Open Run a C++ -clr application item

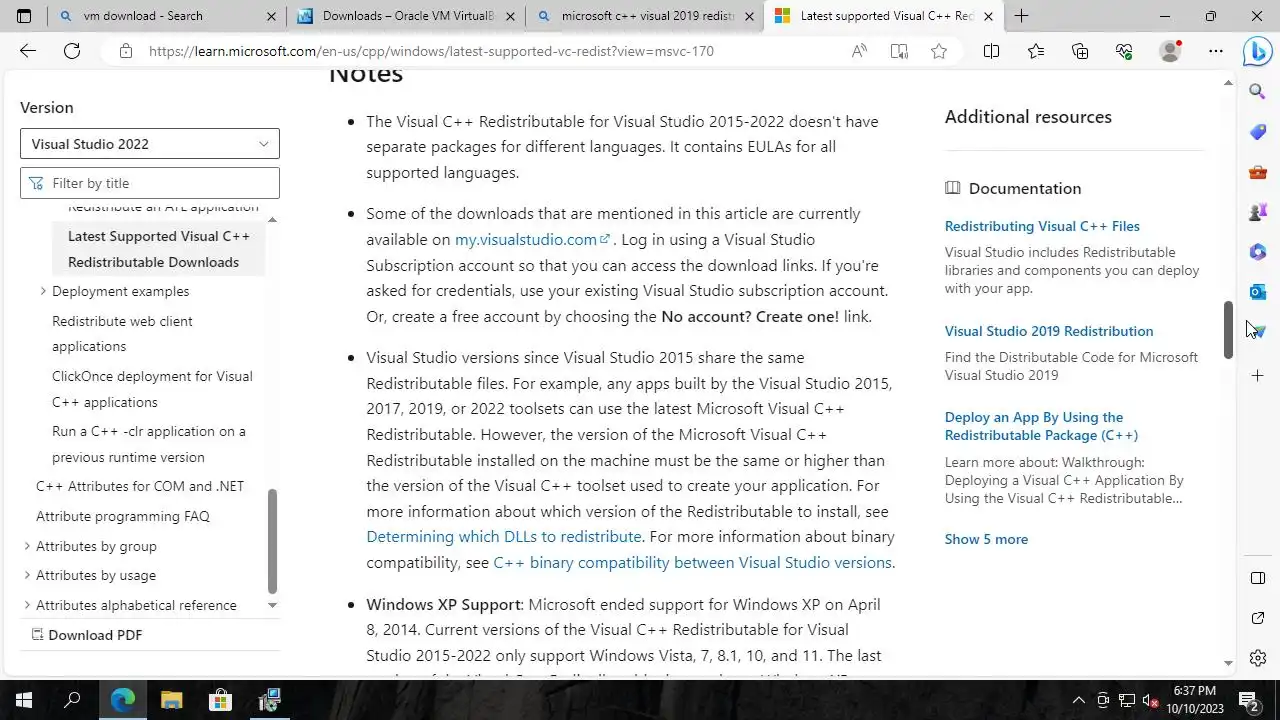(x=149, y=444)
